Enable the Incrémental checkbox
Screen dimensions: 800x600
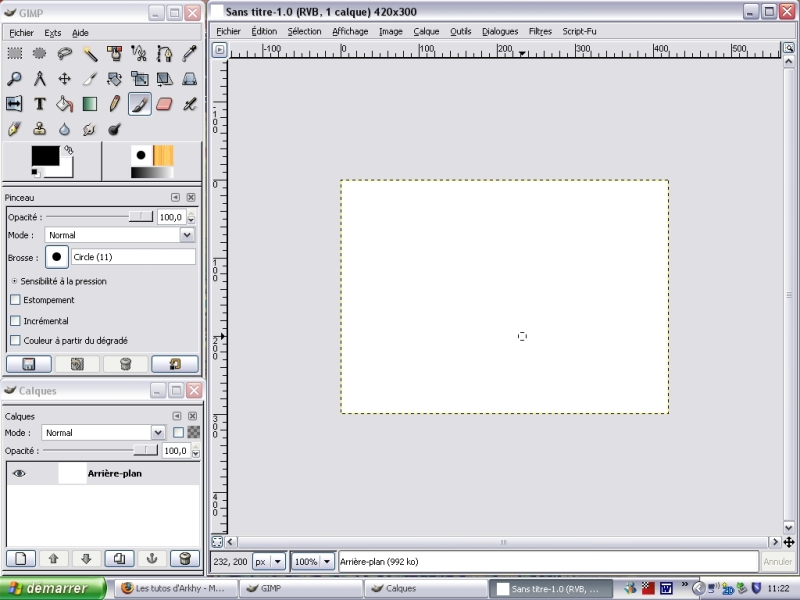[15, 320]
